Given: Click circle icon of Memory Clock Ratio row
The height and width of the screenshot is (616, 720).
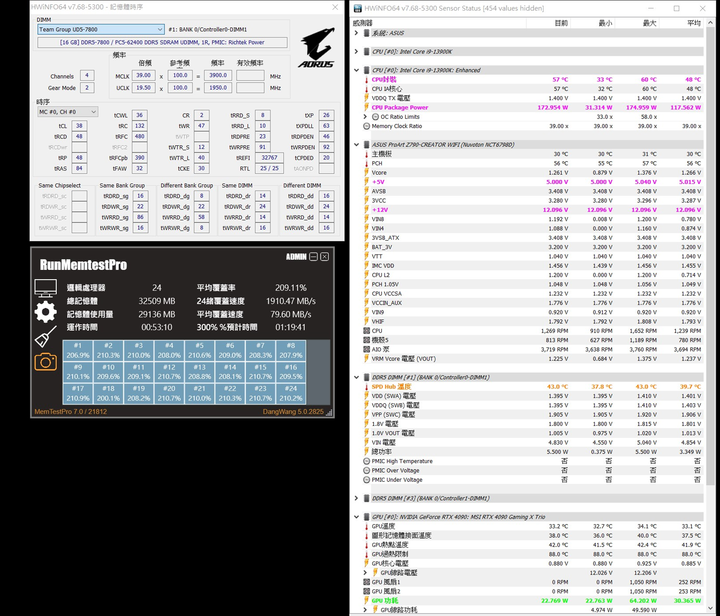Looking at the screenshot, I should (x=366, y=126).
